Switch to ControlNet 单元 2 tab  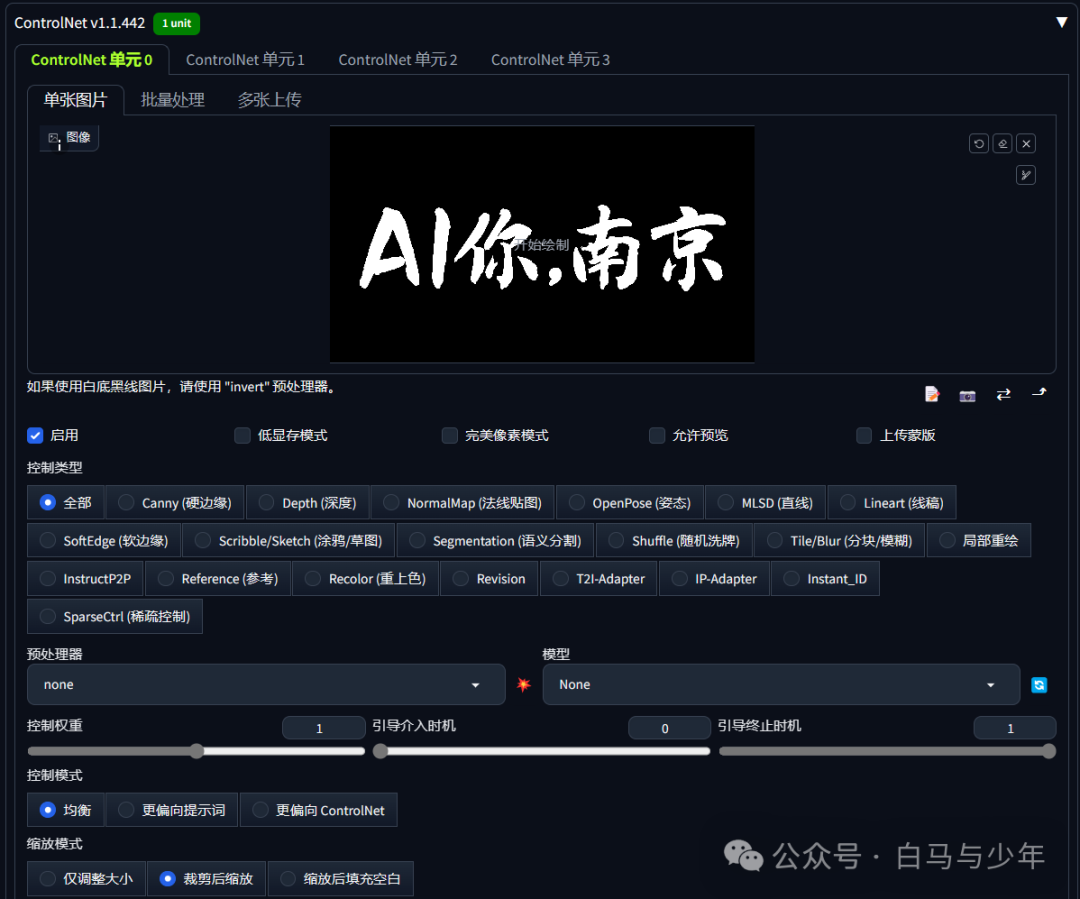pyautogui.click(x=397, y=59)
